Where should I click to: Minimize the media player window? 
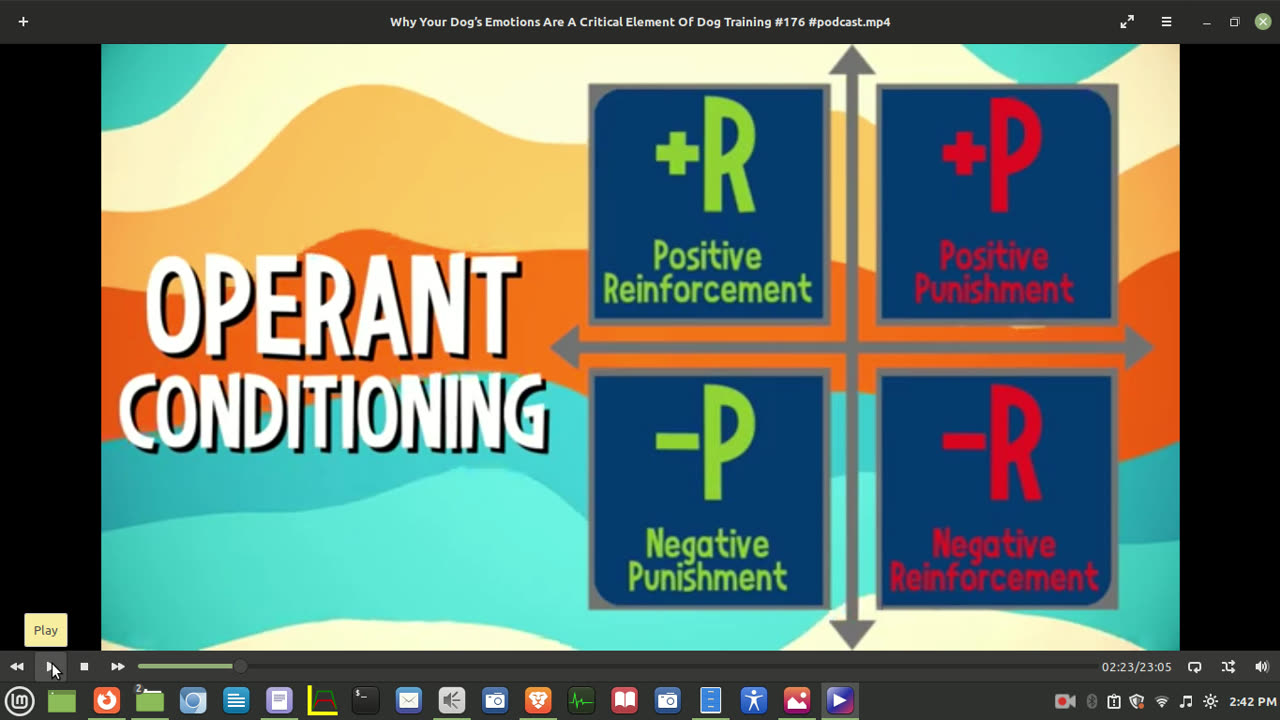coord(1207,21)
